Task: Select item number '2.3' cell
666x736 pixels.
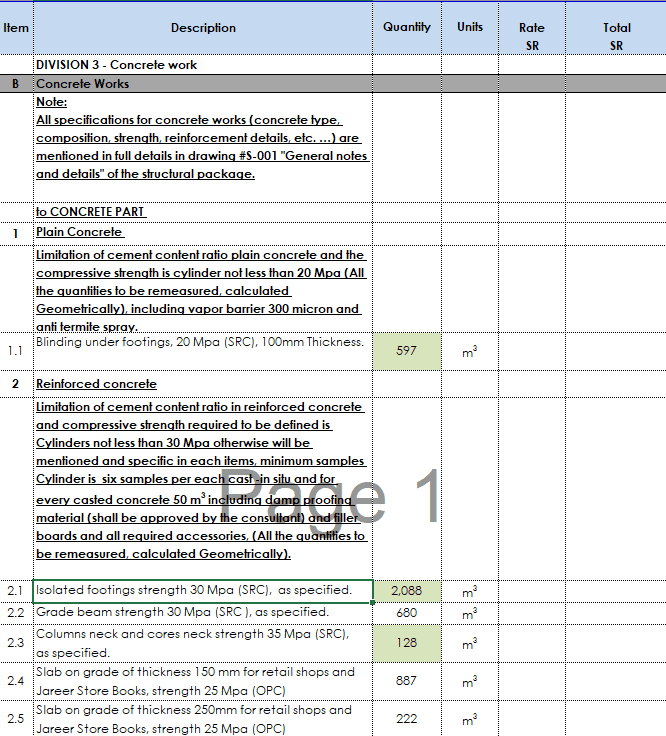Action: [x=16, y=643]
